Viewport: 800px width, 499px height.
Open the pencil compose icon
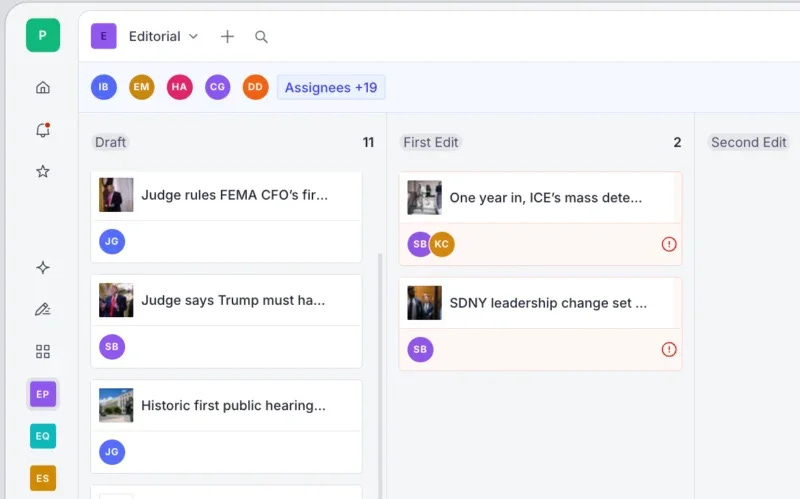coord(43,309)
